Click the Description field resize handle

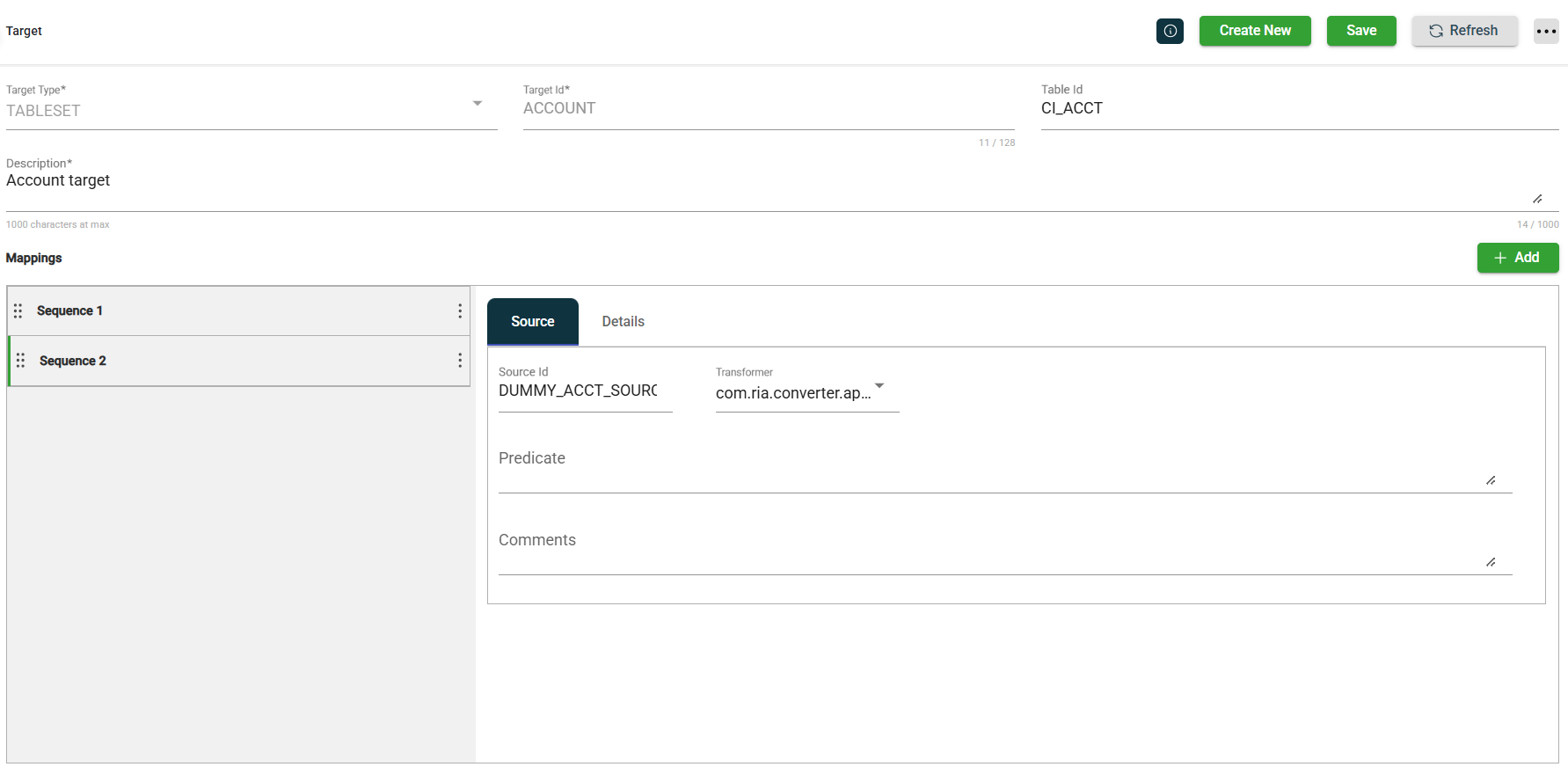(x=1536, y=199)
